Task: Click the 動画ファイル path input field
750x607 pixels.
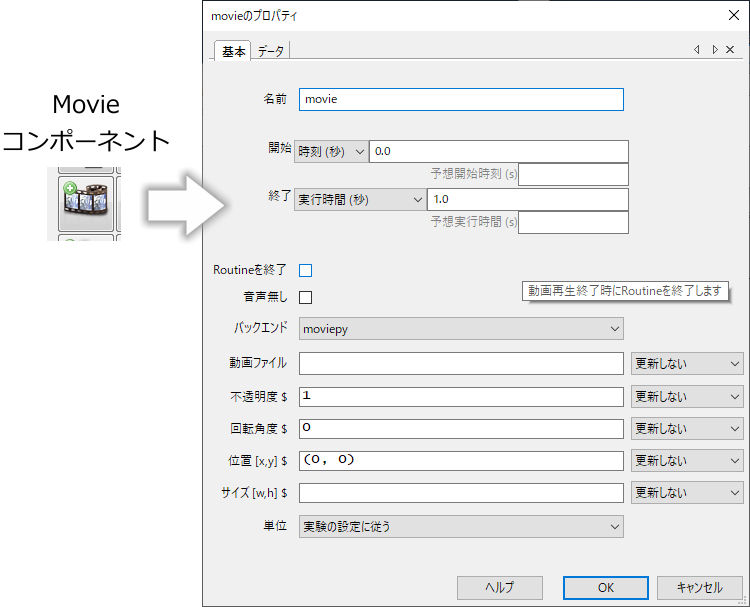Action: pos(461,364)
